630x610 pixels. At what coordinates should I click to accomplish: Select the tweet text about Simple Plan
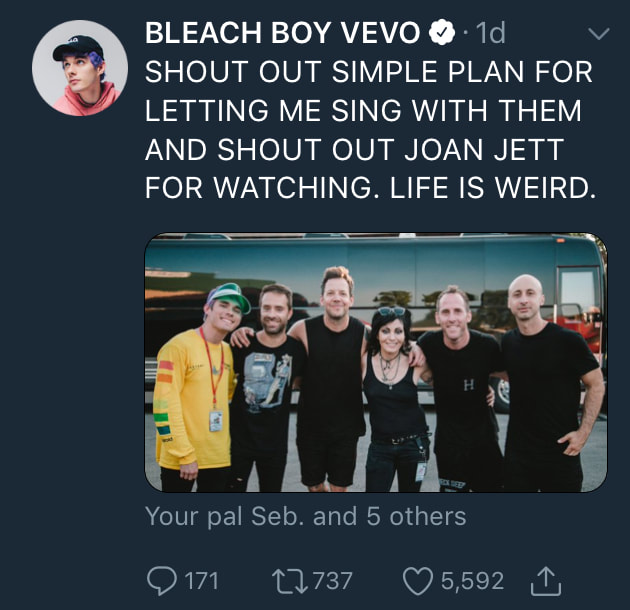tap(370, 130)
